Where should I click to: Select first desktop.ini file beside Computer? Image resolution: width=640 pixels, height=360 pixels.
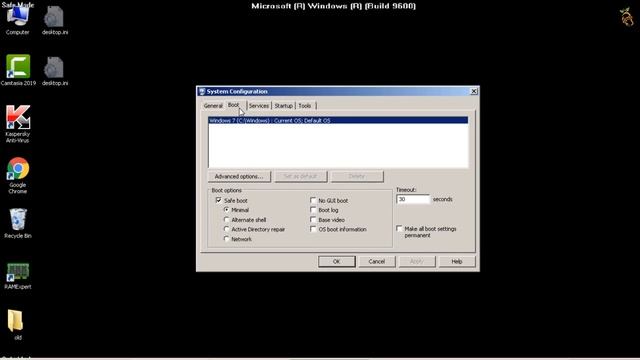[55, 20]
